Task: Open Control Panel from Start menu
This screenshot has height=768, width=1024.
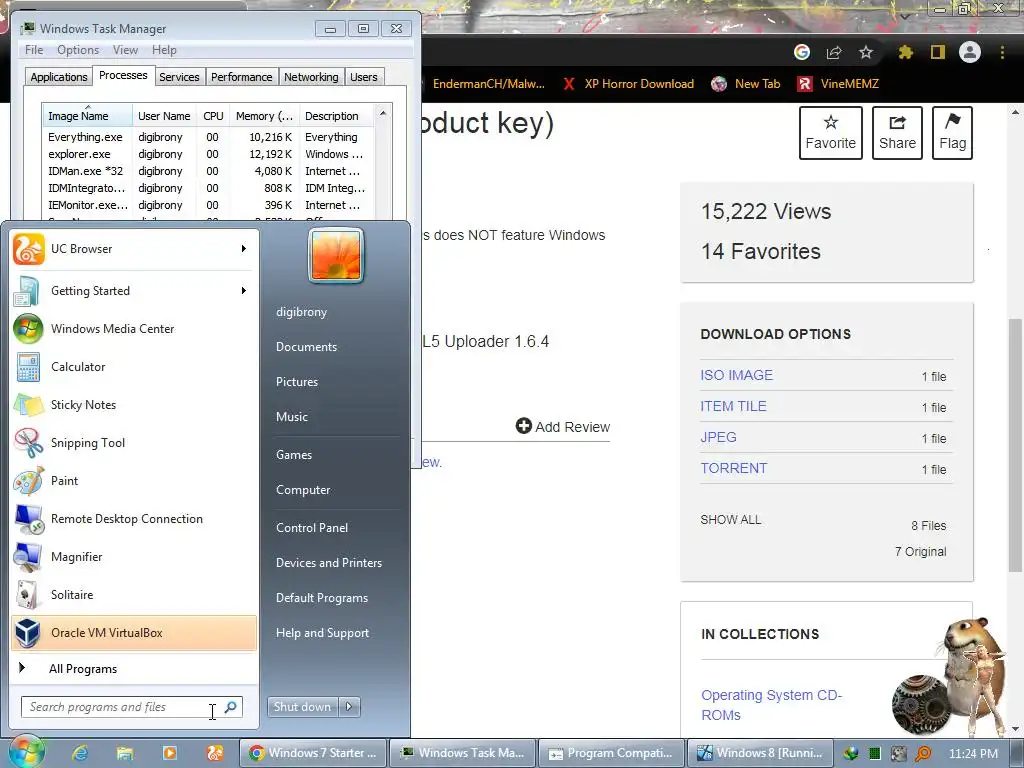Action: [312, 528]
